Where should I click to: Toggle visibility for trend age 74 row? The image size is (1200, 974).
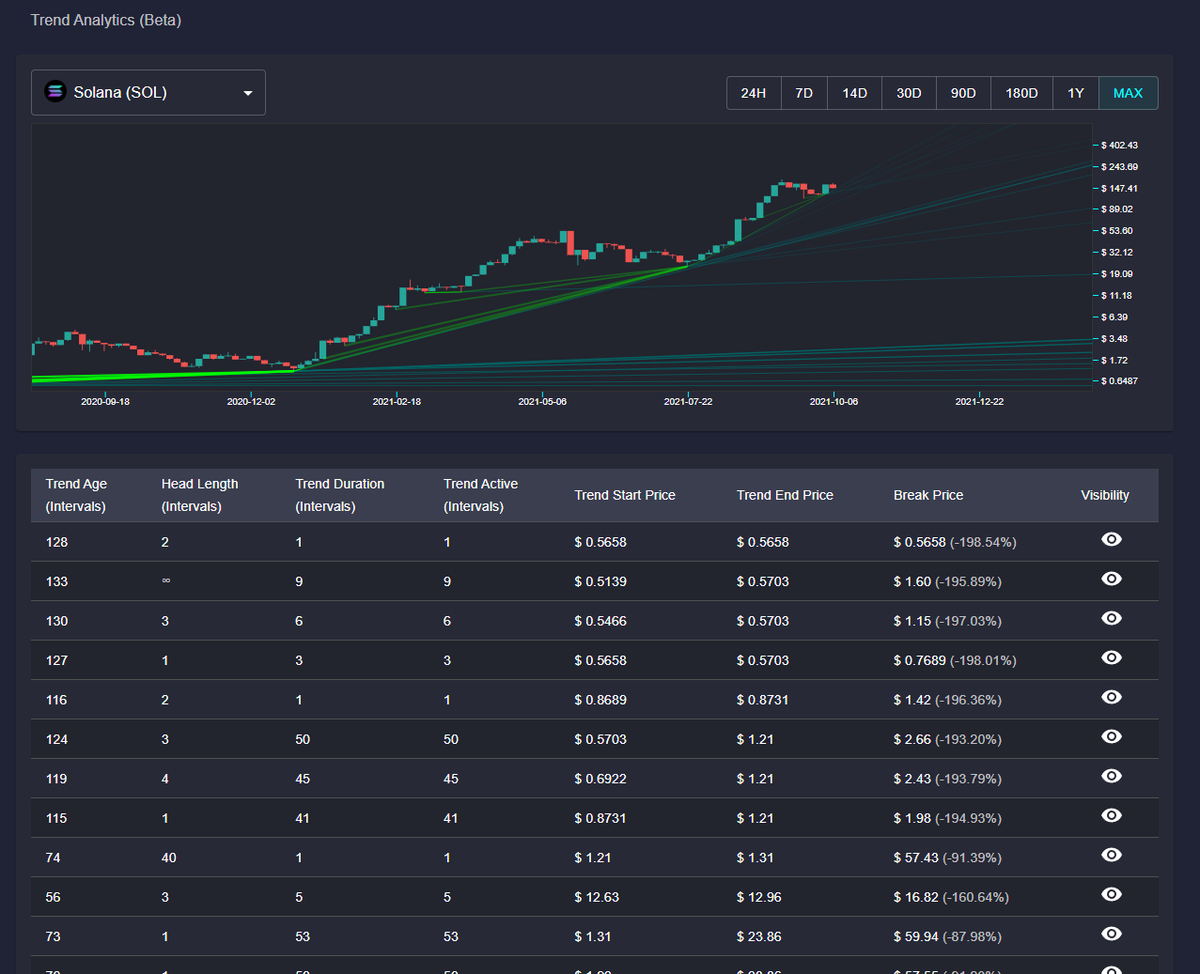pyautogui.click(x=1111, y=855)
